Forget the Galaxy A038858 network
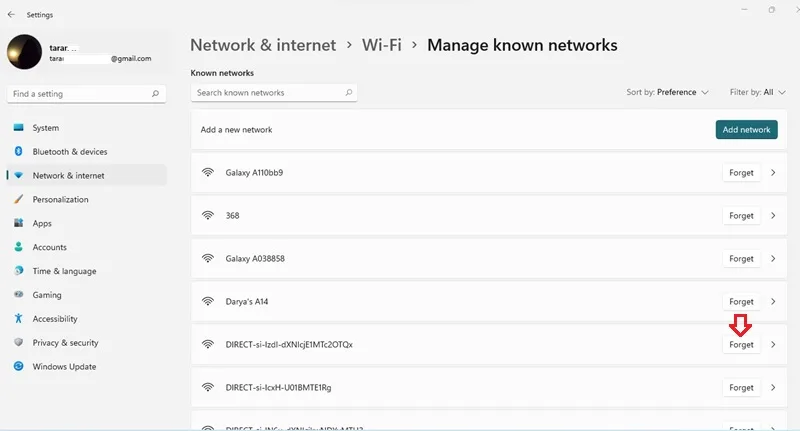800x431 pixels. click(x=741, y=259)
